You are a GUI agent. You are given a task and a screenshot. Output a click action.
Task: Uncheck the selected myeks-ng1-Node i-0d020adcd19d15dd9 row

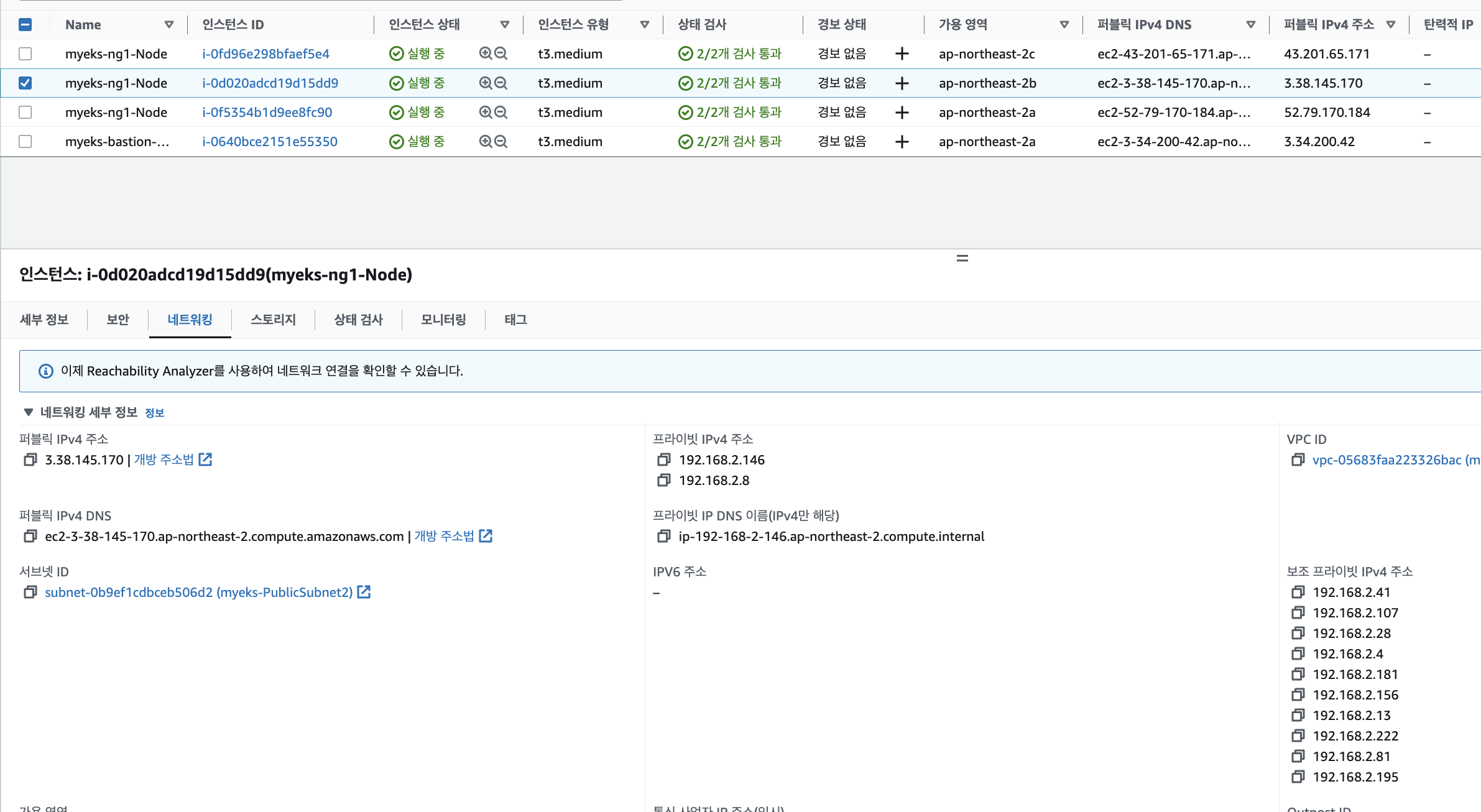tap(25, 83)
